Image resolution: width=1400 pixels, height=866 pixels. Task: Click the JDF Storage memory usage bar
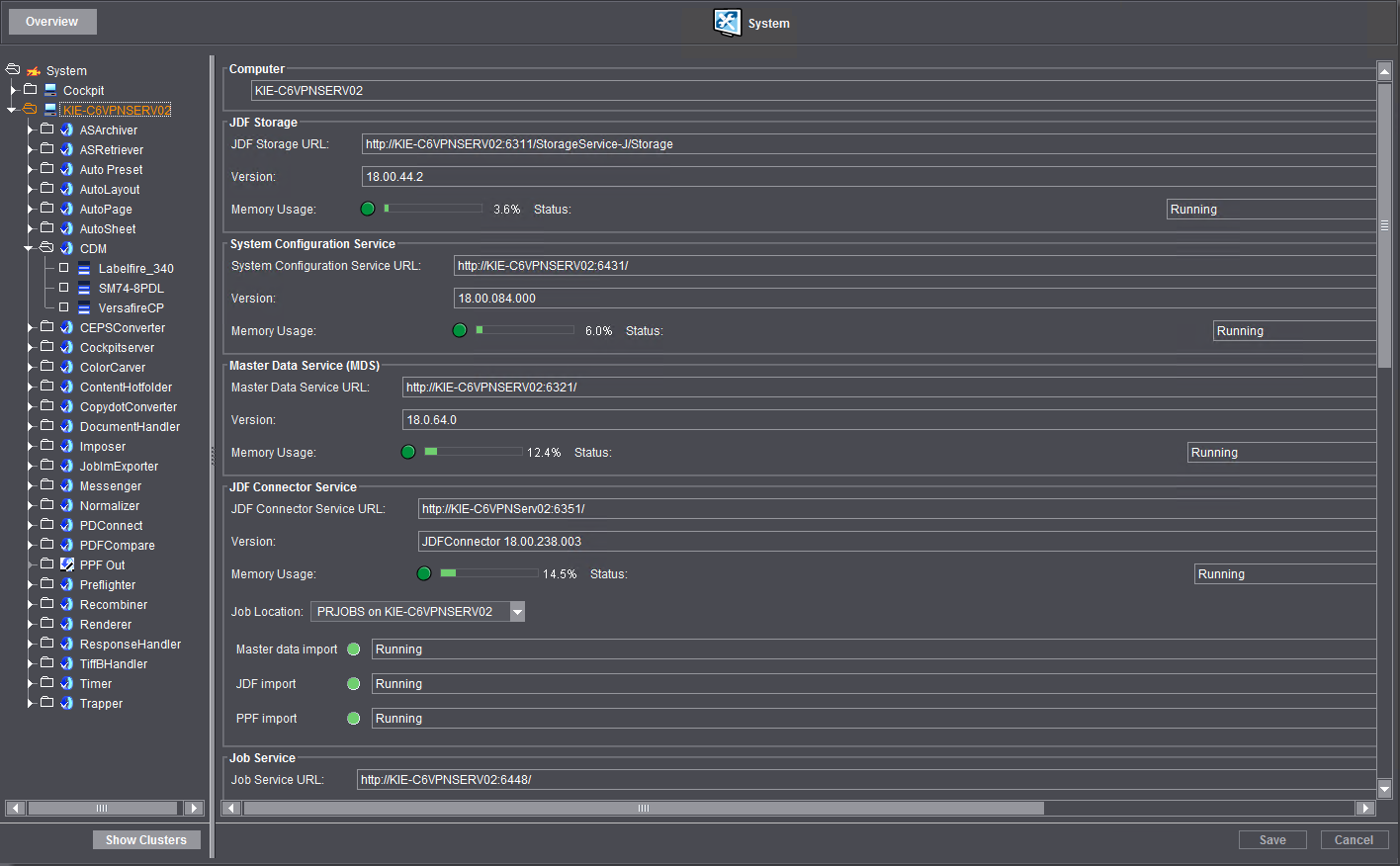[435, 209]
